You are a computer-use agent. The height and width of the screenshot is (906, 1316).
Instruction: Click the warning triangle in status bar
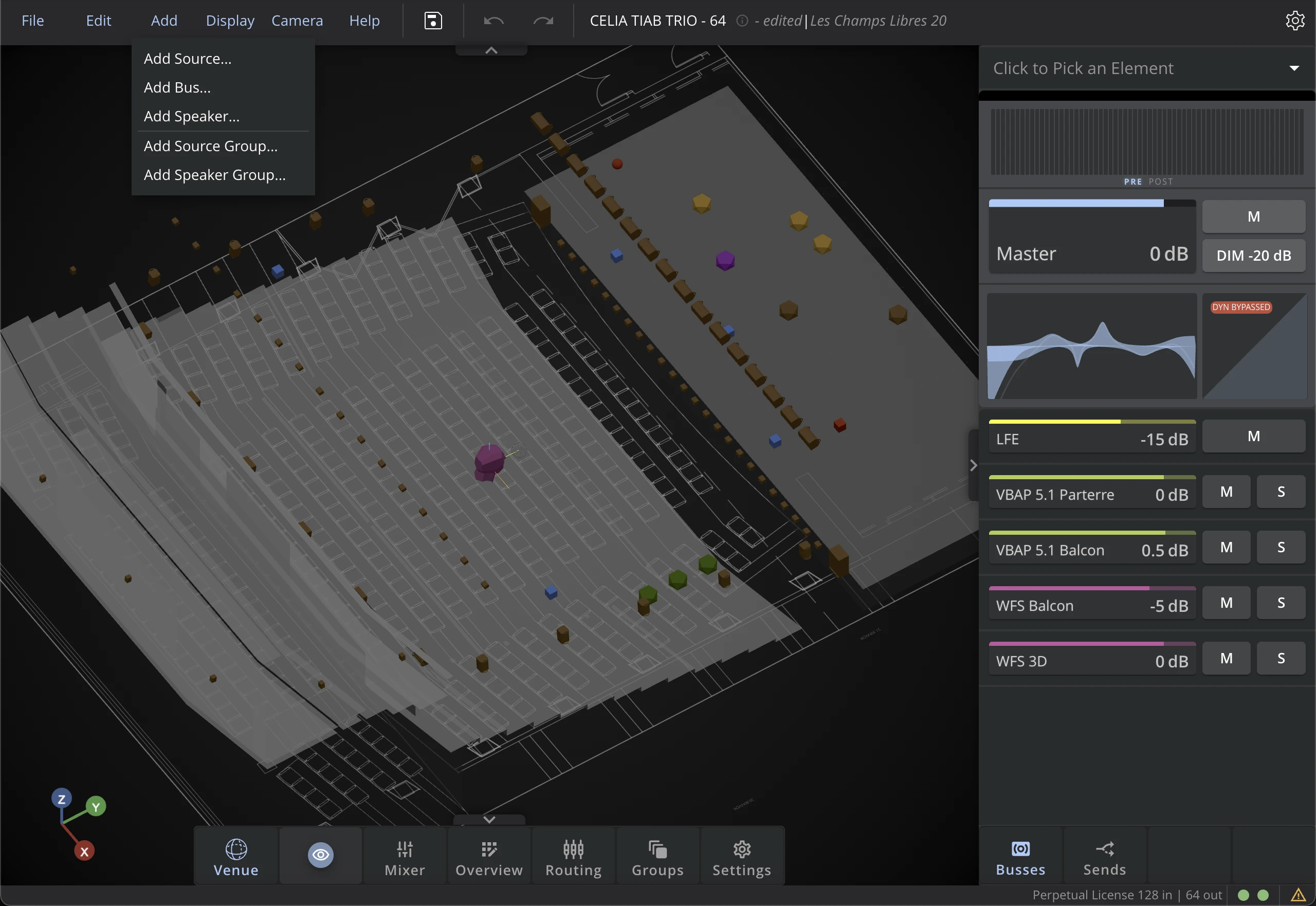click(1298, 895)
